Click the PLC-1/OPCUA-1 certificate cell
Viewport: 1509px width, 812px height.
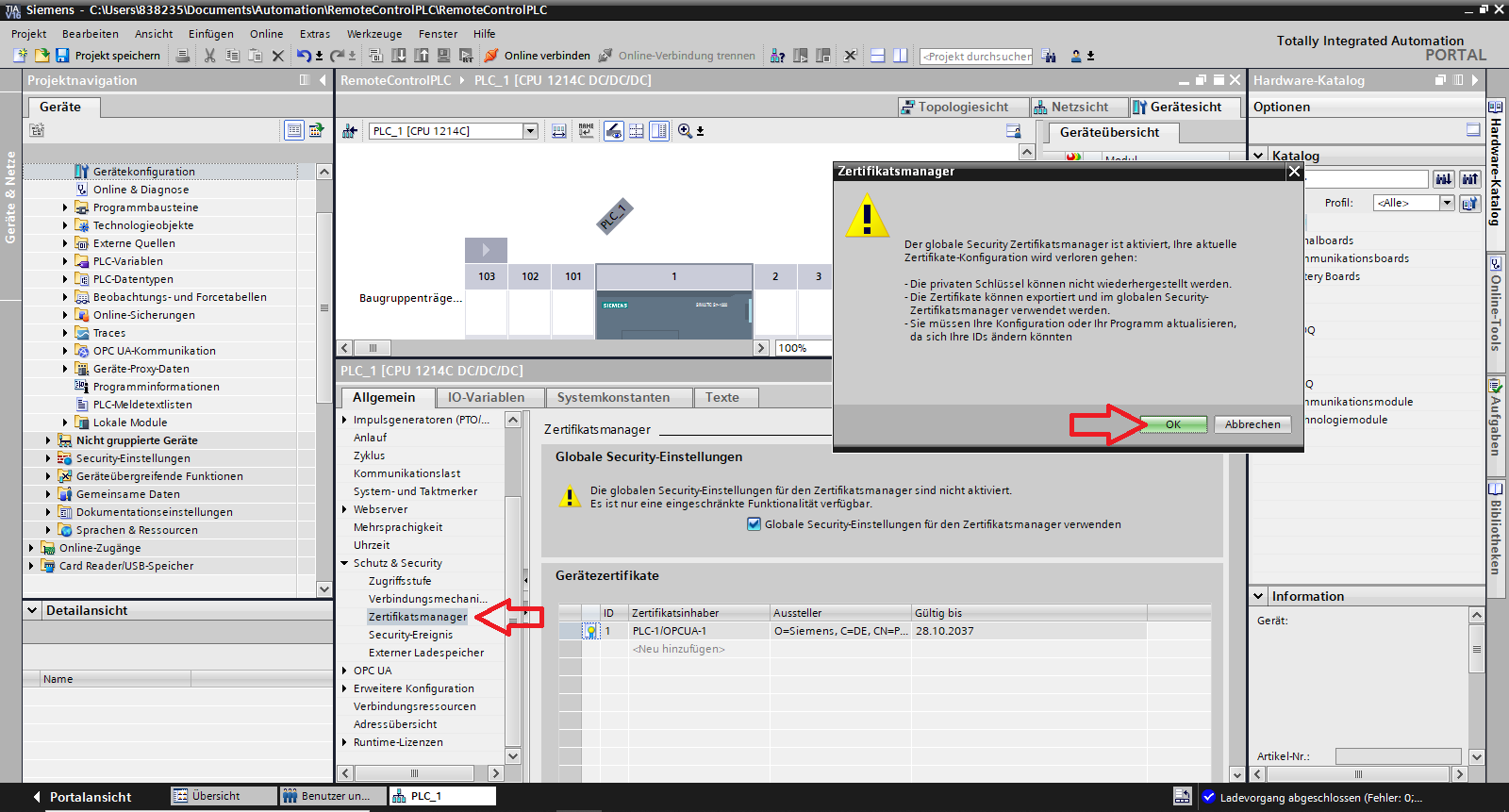coord(699,631)
